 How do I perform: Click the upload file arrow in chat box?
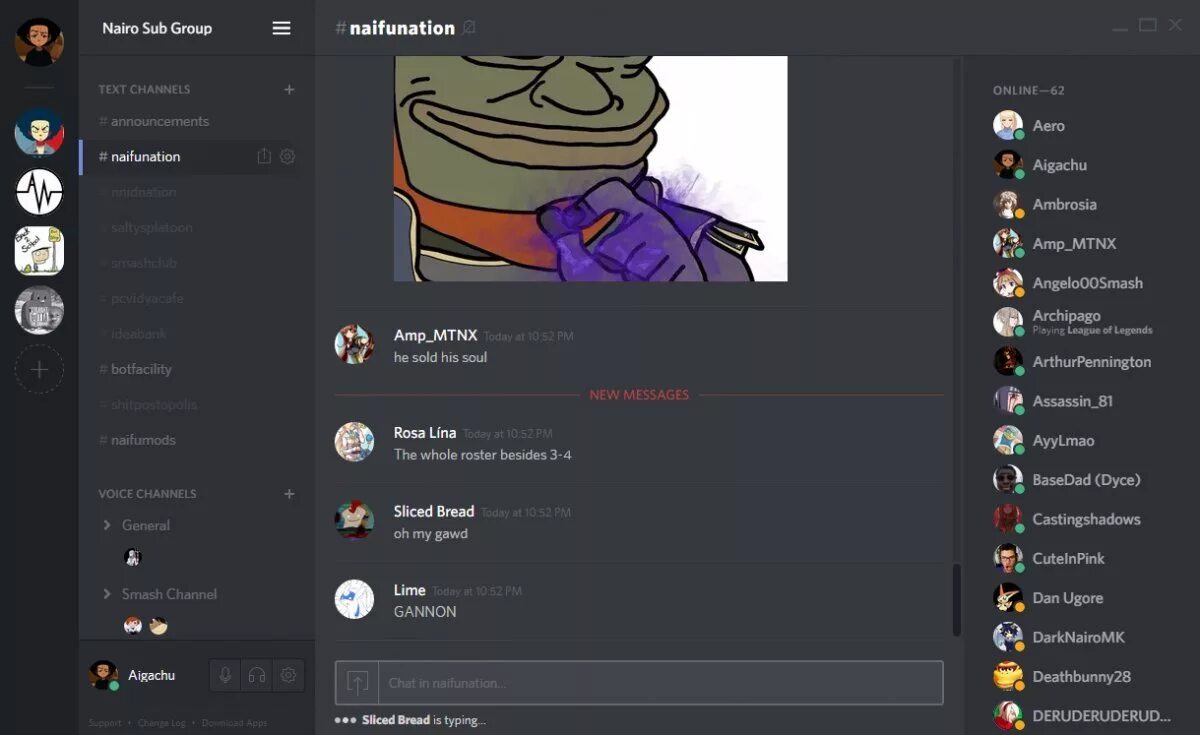pos(357,683)
